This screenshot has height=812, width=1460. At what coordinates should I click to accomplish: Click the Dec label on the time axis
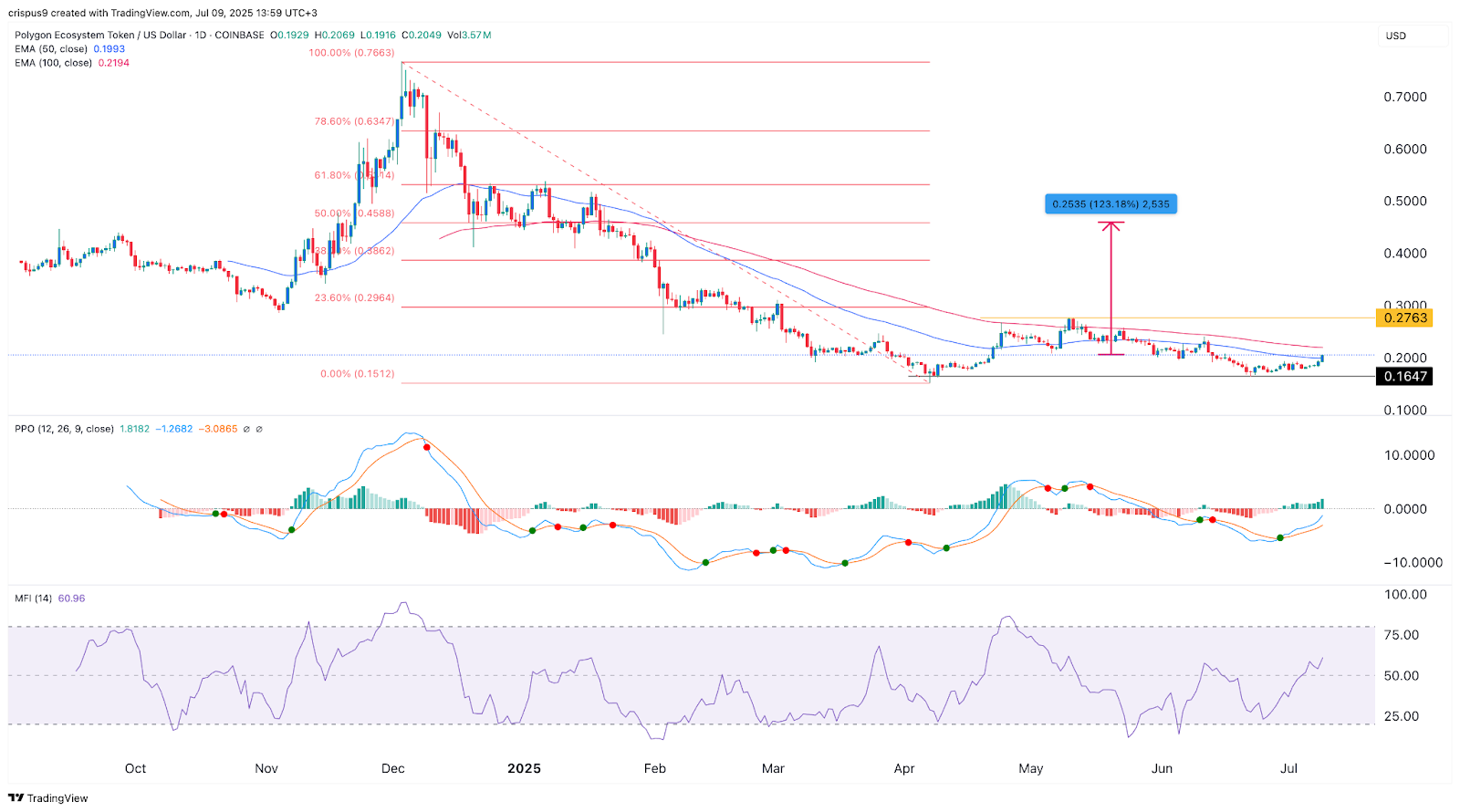[393, 768]
